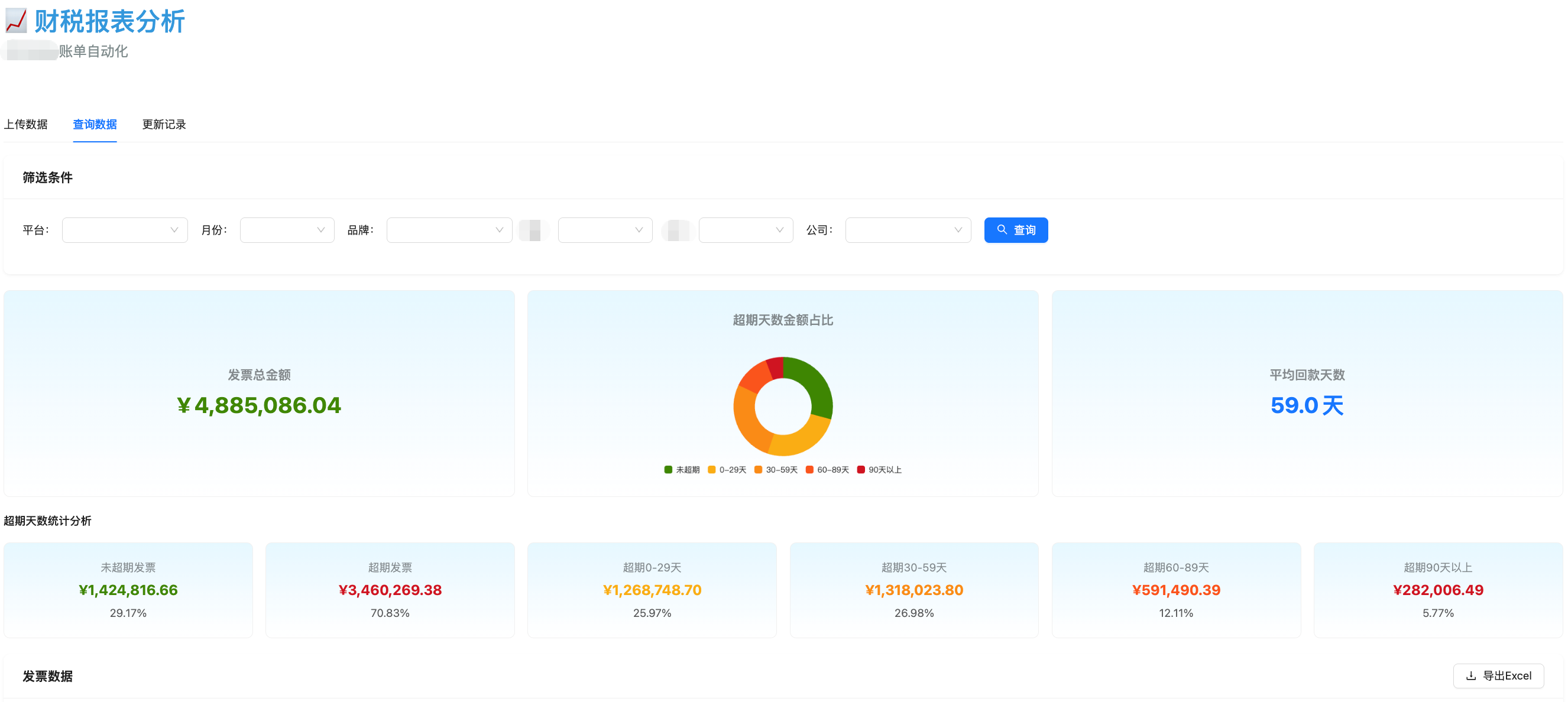The height and width of the screenshot is (702, 1568).
Task: Toggle 90天以上 legend red swatch
Action: pyautogui.click(x=861, y=470)
